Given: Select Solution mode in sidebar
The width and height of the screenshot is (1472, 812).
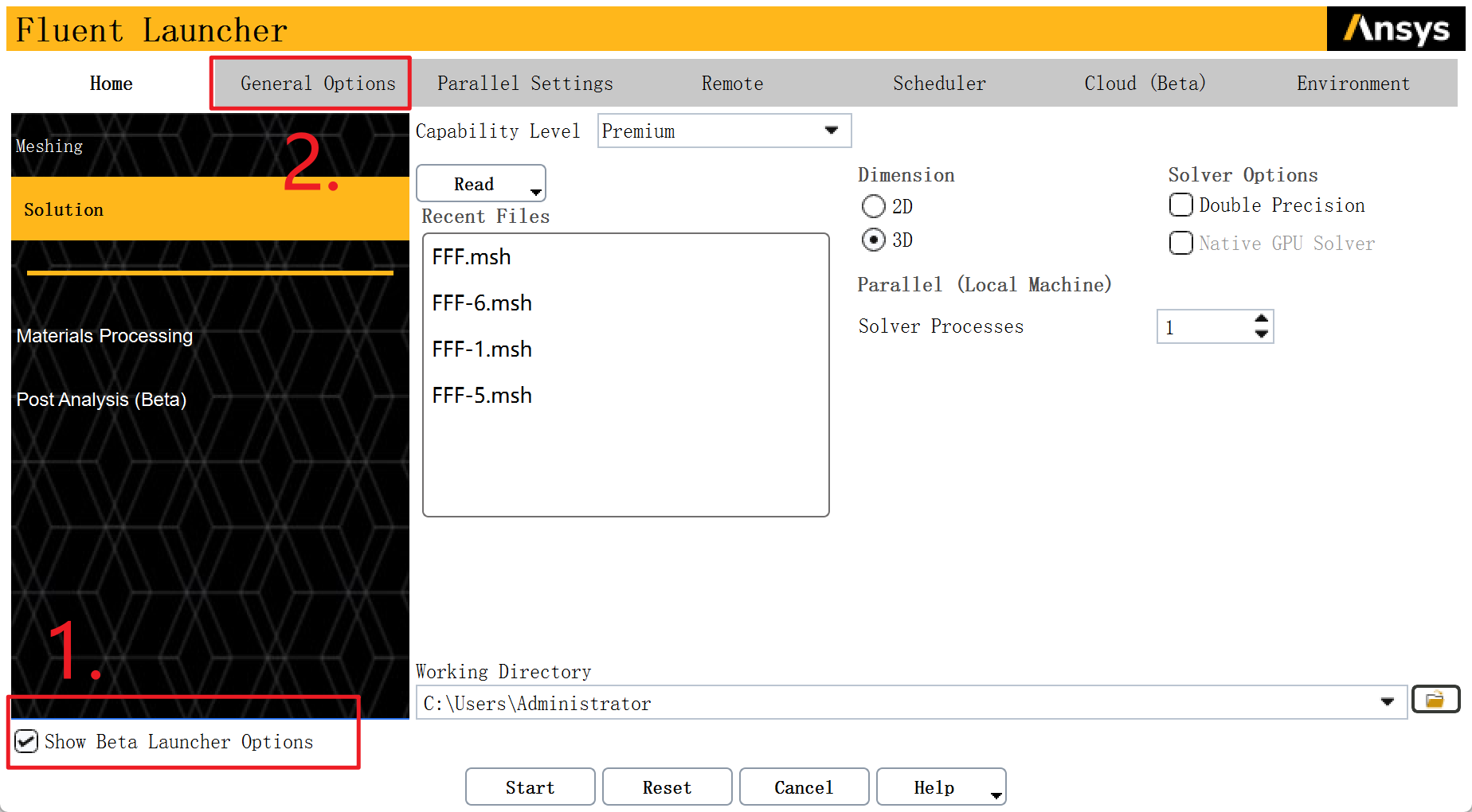Looking at the screenshot, I should 210,209.
